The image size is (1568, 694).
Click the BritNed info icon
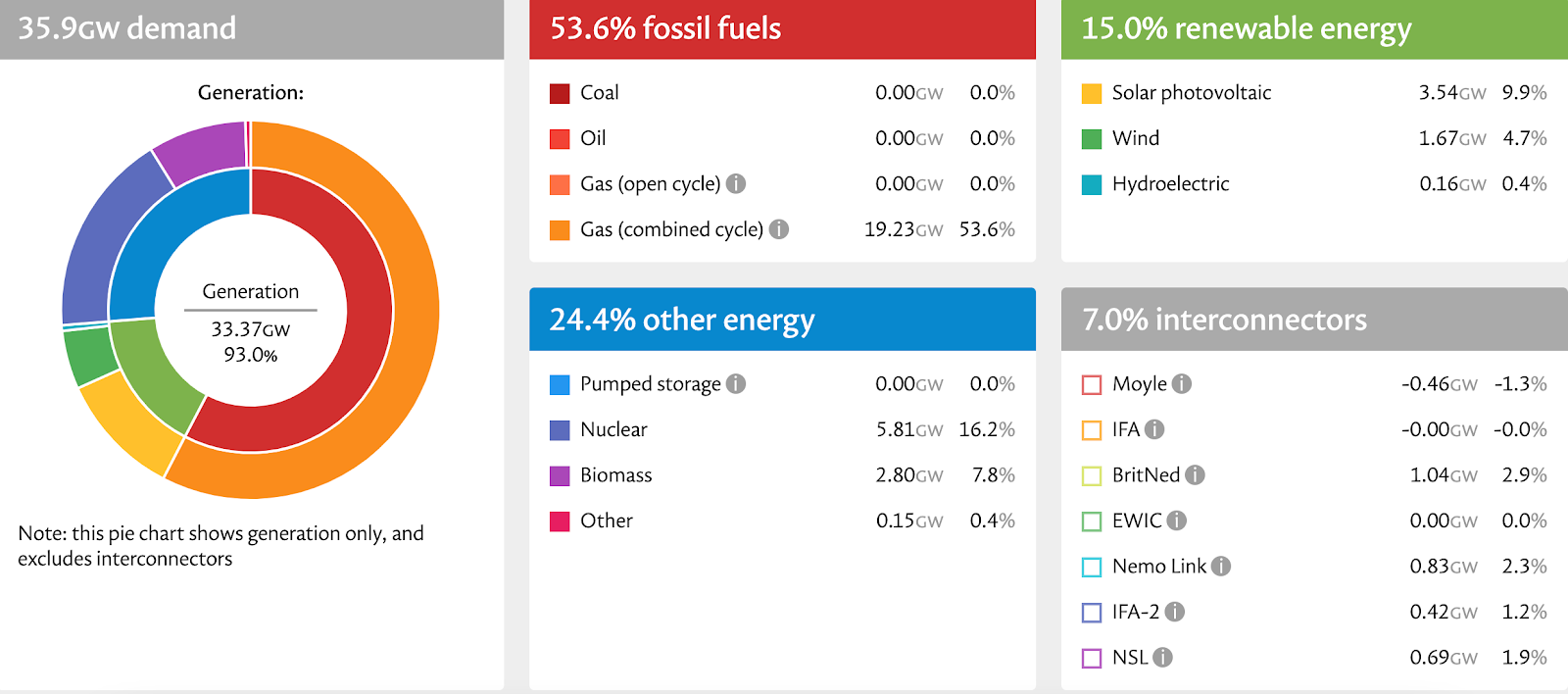(1195, 474)
